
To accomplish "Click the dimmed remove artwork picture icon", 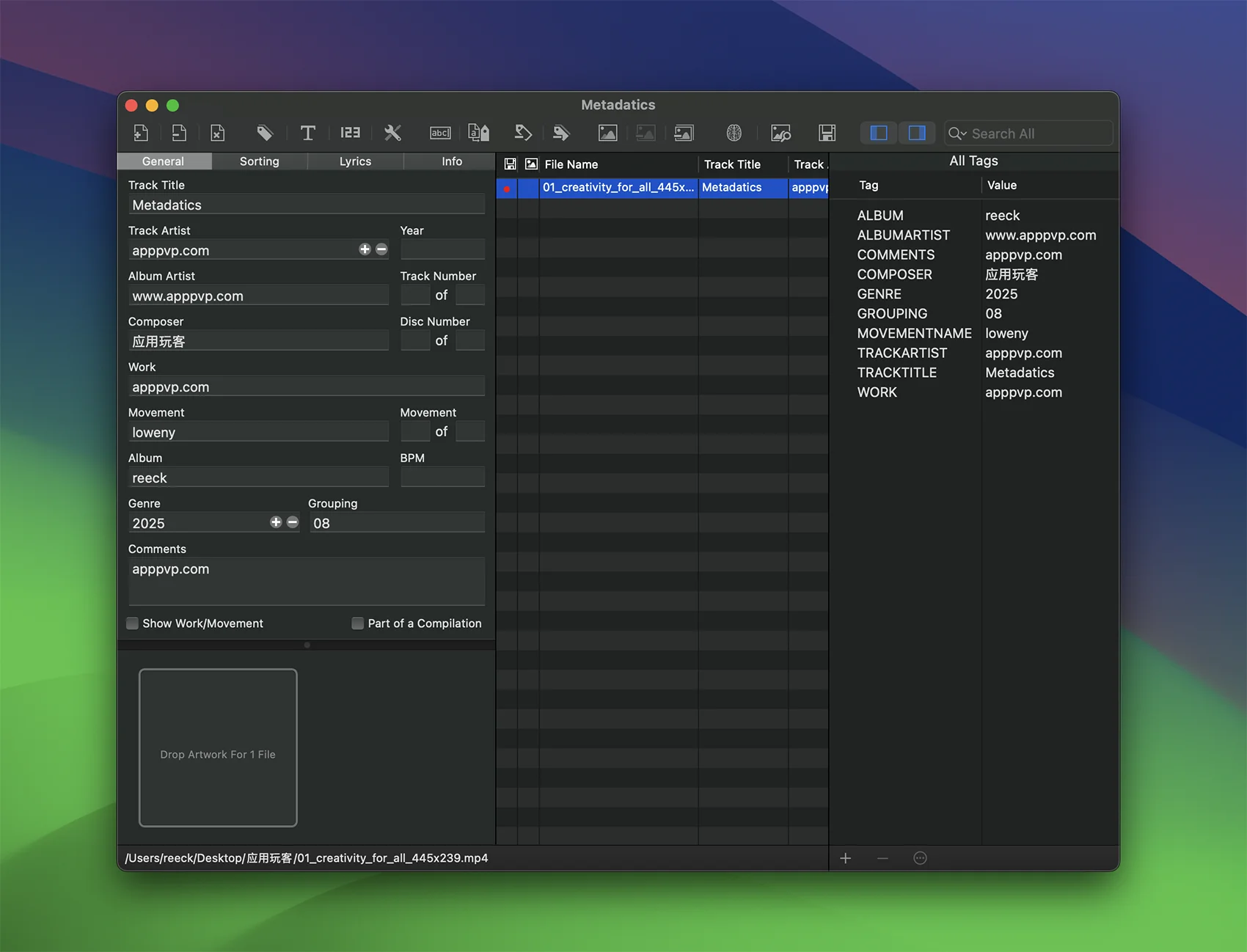I will pyautogui.click(x=646, y=133).
